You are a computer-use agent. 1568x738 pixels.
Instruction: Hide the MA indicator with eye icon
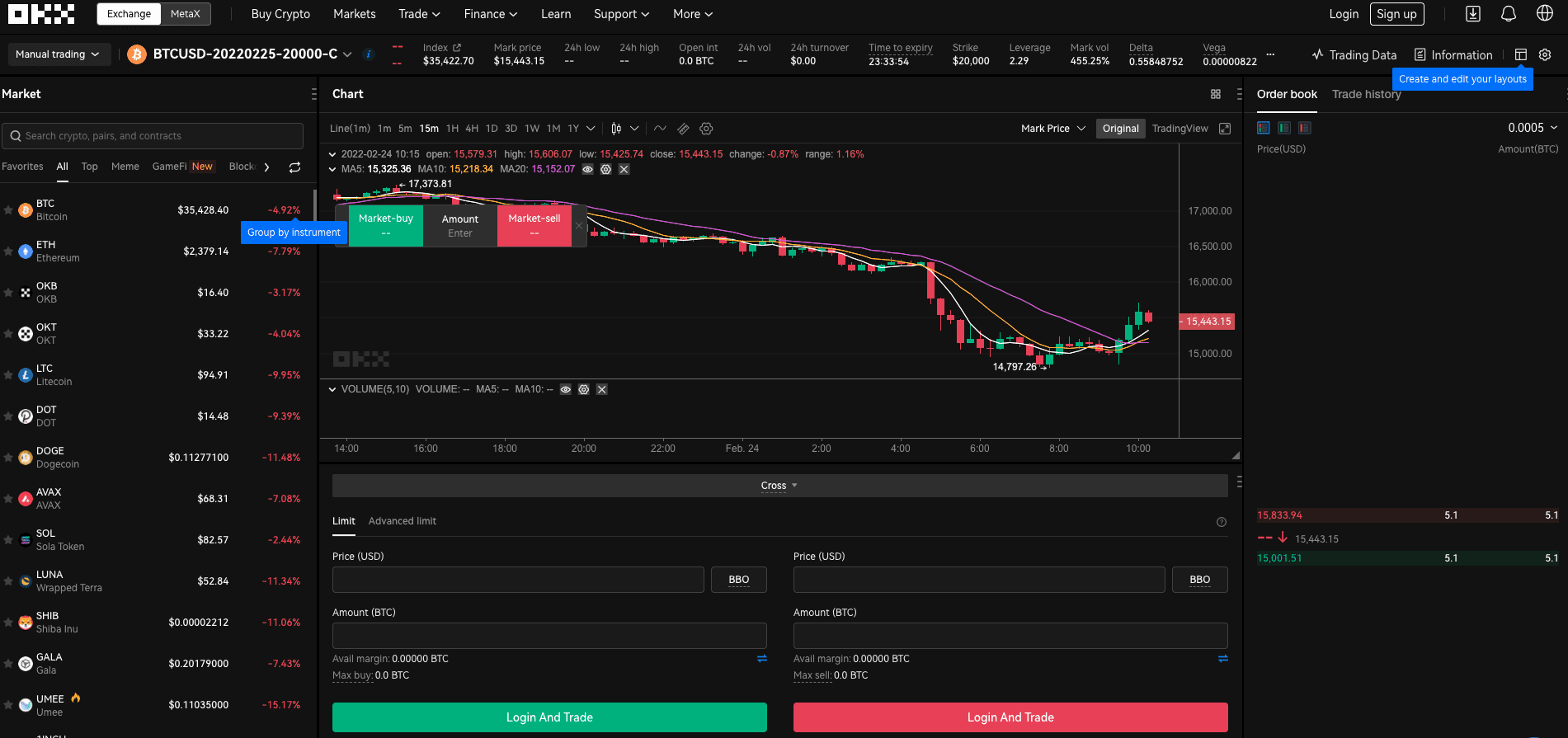tap(587, 169)
